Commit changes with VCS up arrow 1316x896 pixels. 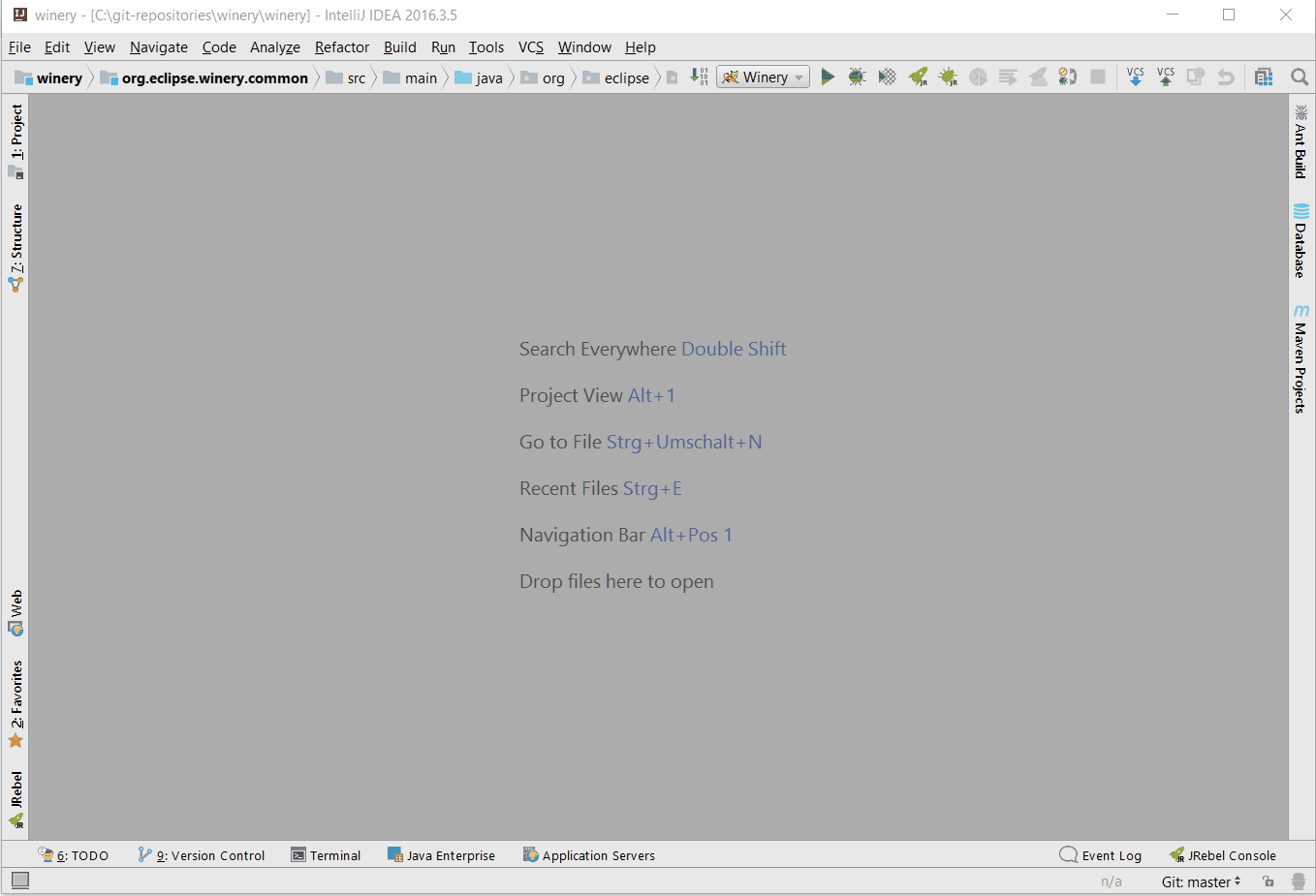1166,77
